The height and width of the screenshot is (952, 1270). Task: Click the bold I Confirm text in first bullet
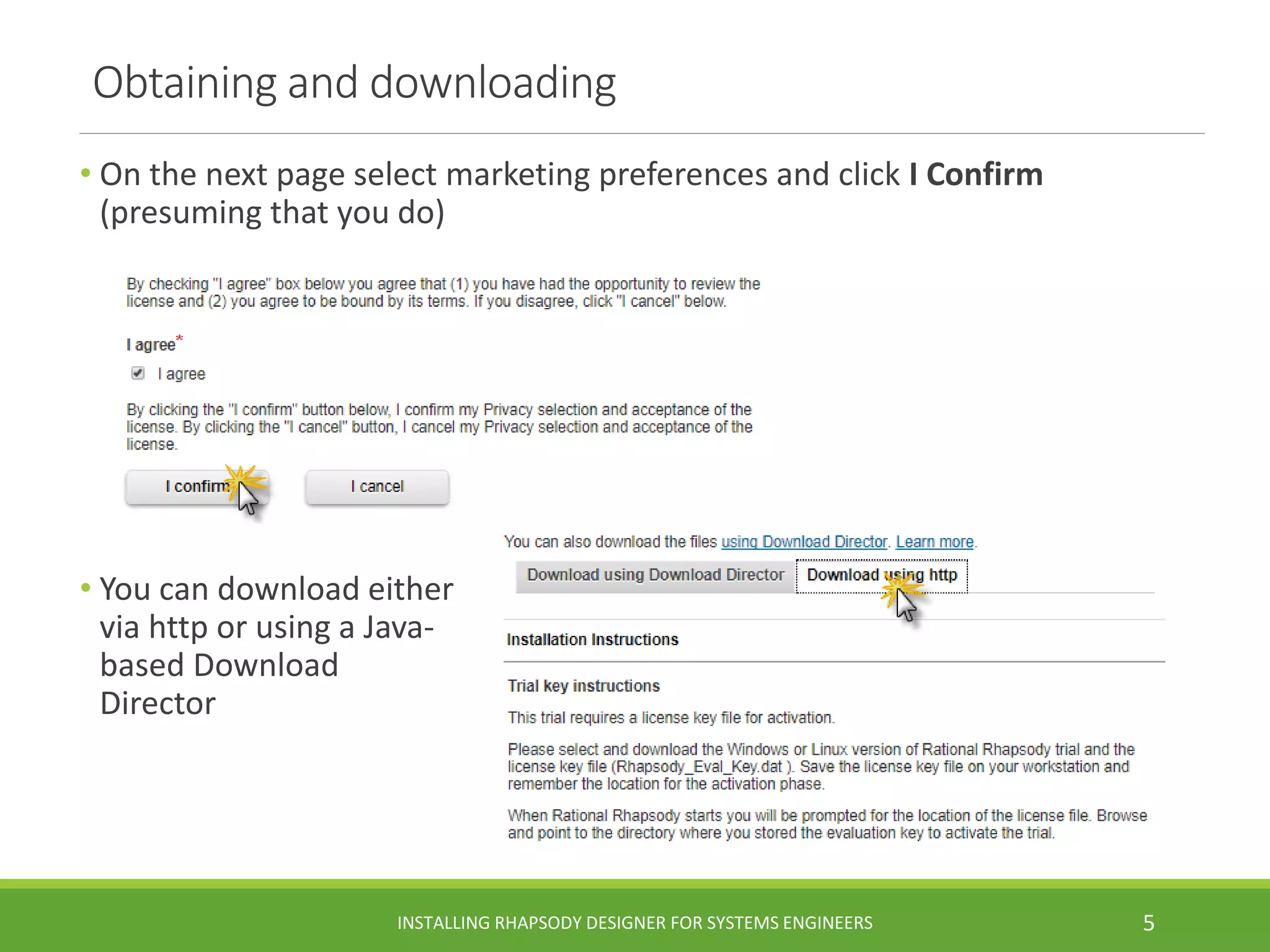976,174
